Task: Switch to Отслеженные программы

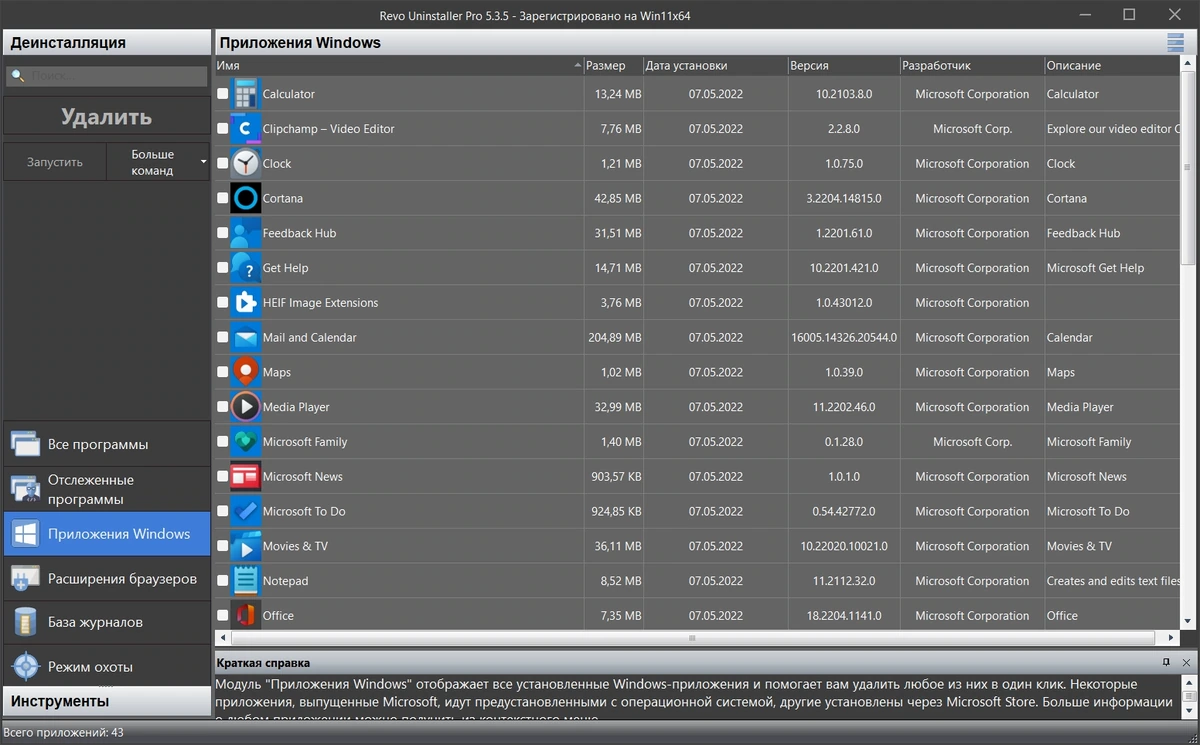Action: 106,489
